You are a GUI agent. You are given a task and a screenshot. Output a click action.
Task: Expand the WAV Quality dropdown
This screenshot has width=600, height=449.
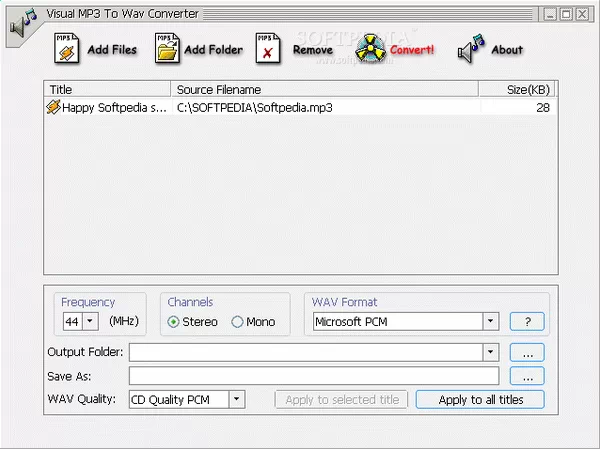[x=236, y=399]
